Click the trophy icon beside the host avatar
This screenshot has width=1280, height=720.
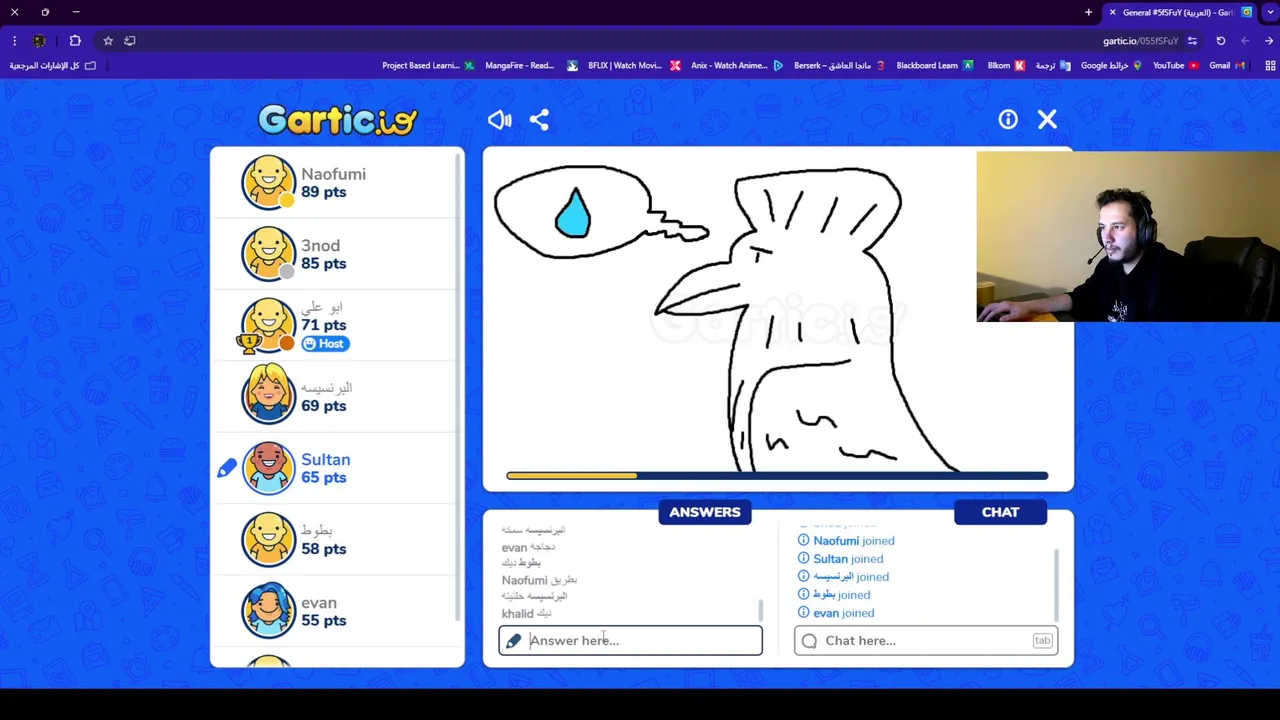[x=247, y=343]
